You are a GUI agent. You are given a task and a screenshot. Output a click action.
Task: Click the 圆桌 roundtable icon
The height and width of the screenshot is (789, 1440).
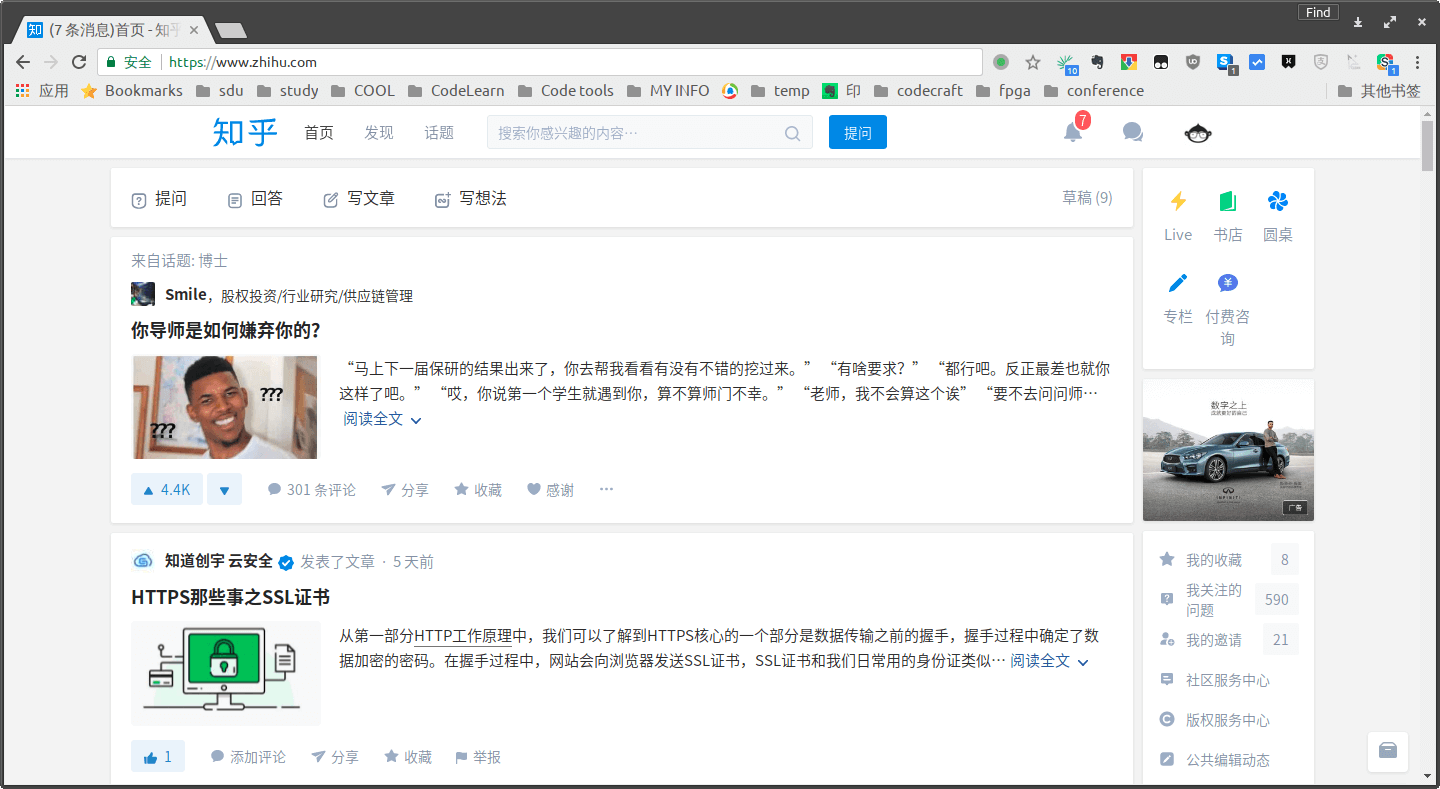click(x=1278, y=203)
